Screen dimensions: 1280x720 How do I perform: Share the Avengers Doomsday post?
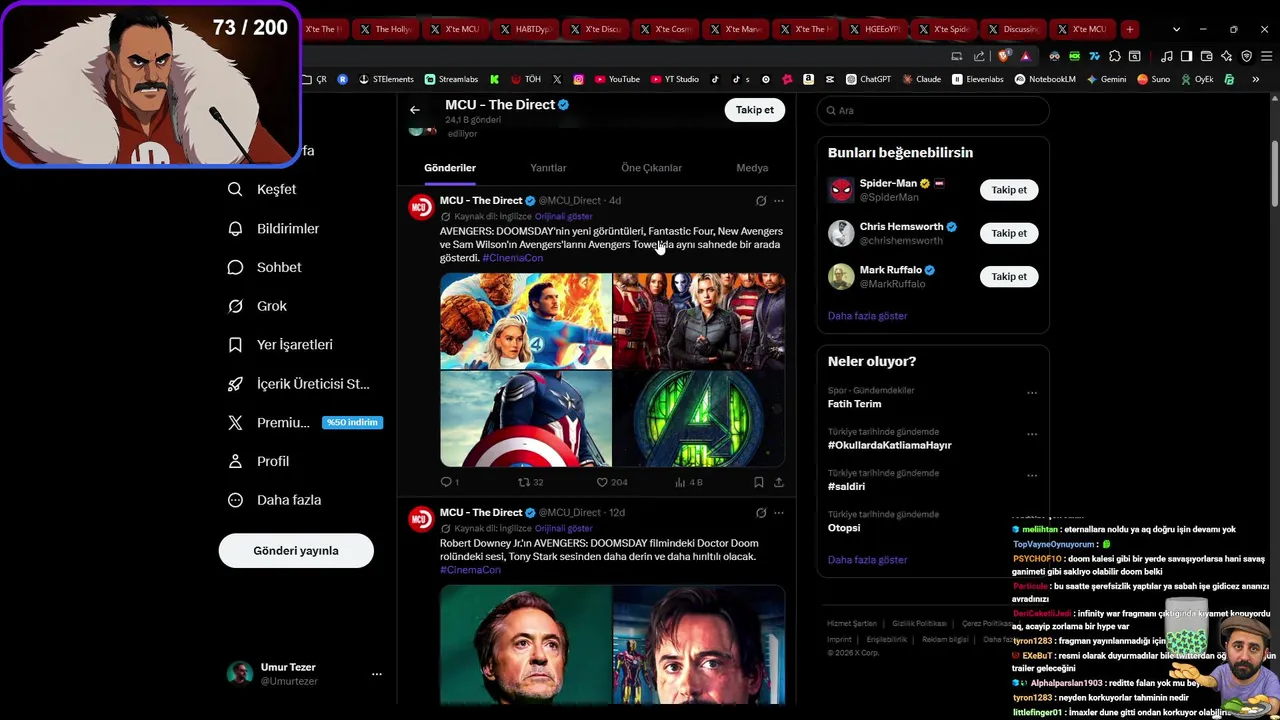pyautogui.click(x=779, y=482)
